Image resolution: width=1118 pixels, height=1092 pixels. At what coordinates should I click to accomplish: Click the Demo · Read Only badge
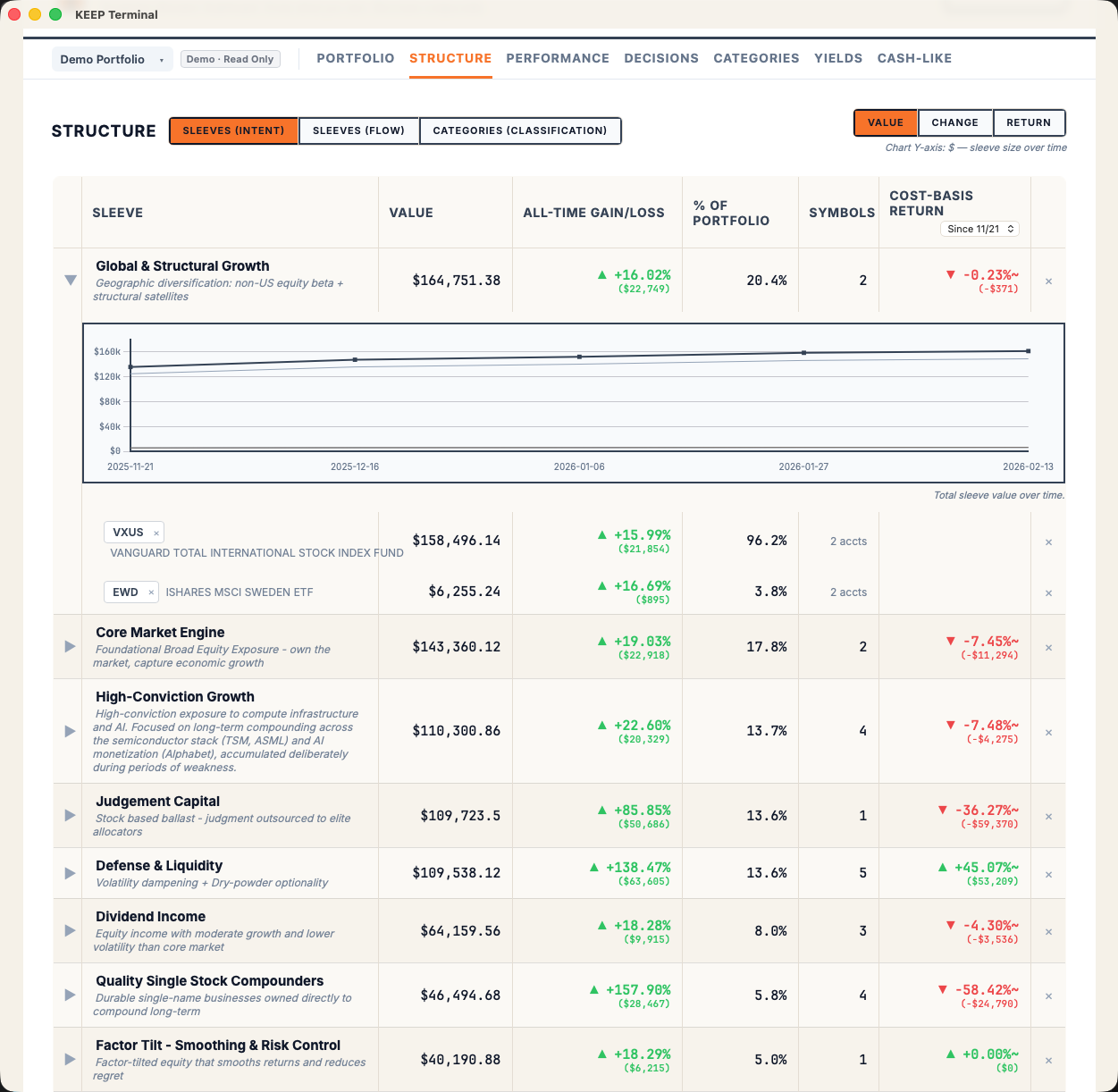coord(230,59)
